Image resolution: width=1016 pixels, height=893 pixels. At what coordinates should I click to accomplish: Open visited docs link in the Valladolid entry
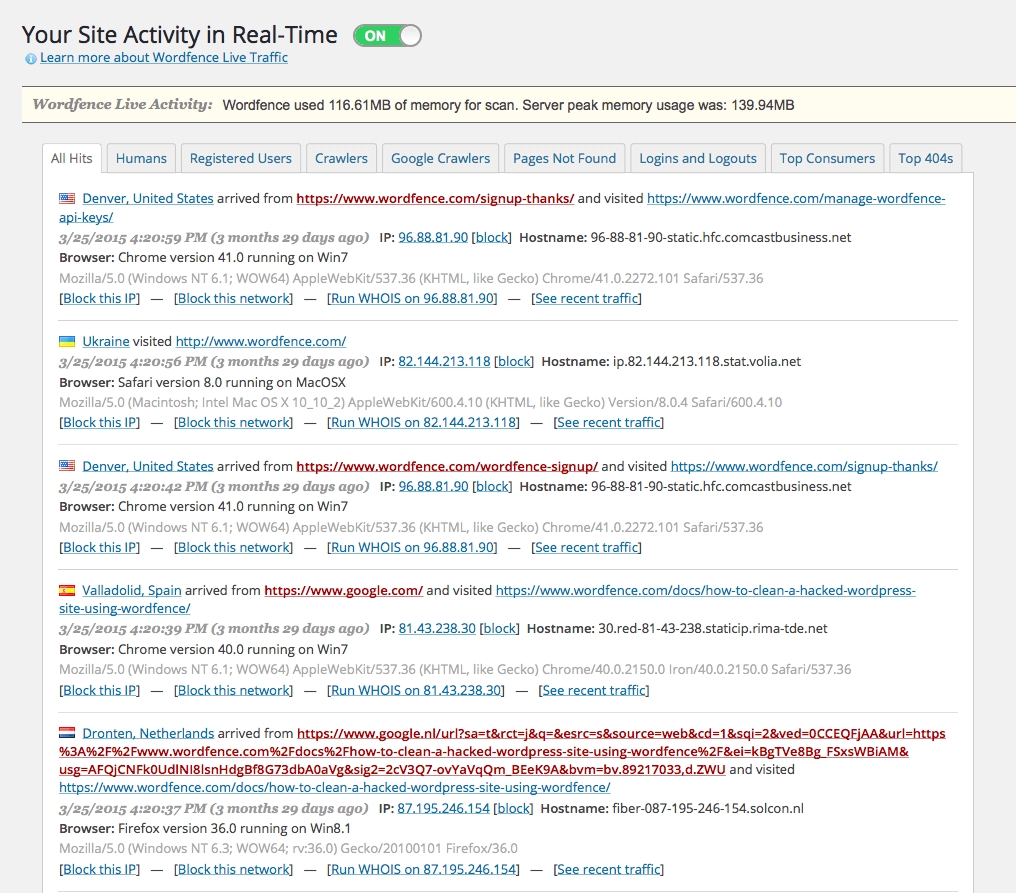(705, 590)
